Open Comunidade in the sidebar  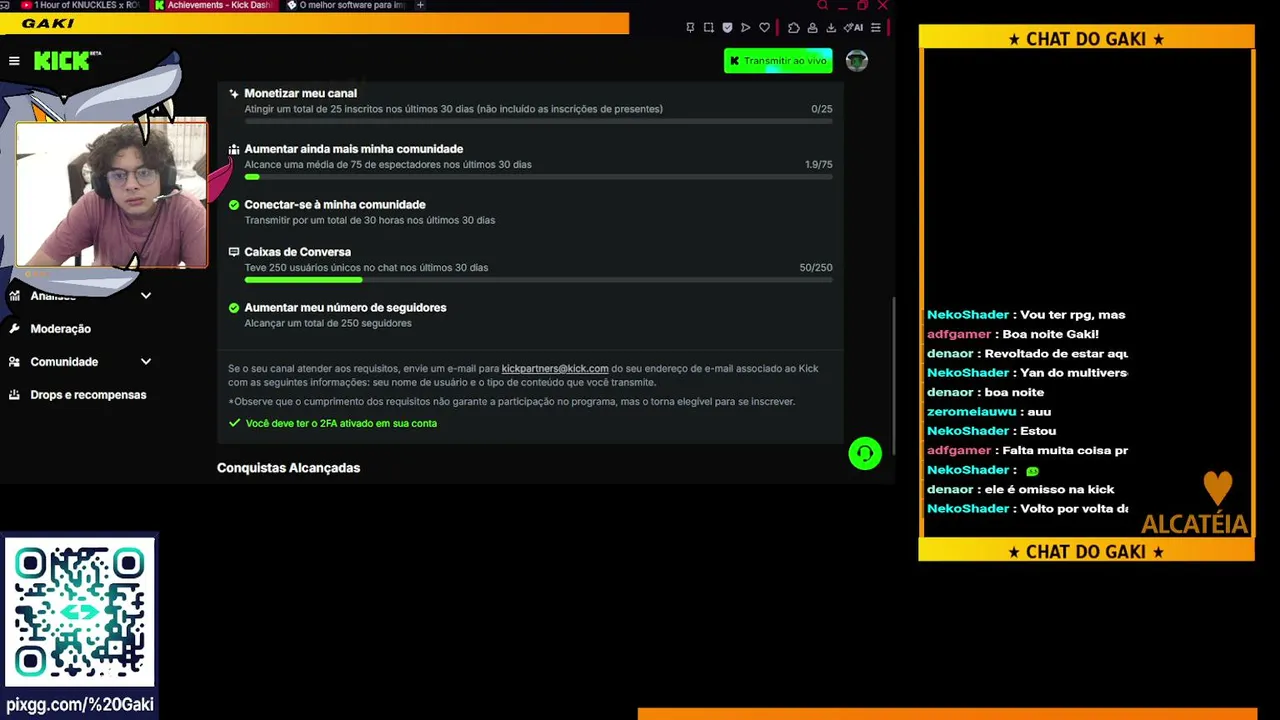pos(64,362)
